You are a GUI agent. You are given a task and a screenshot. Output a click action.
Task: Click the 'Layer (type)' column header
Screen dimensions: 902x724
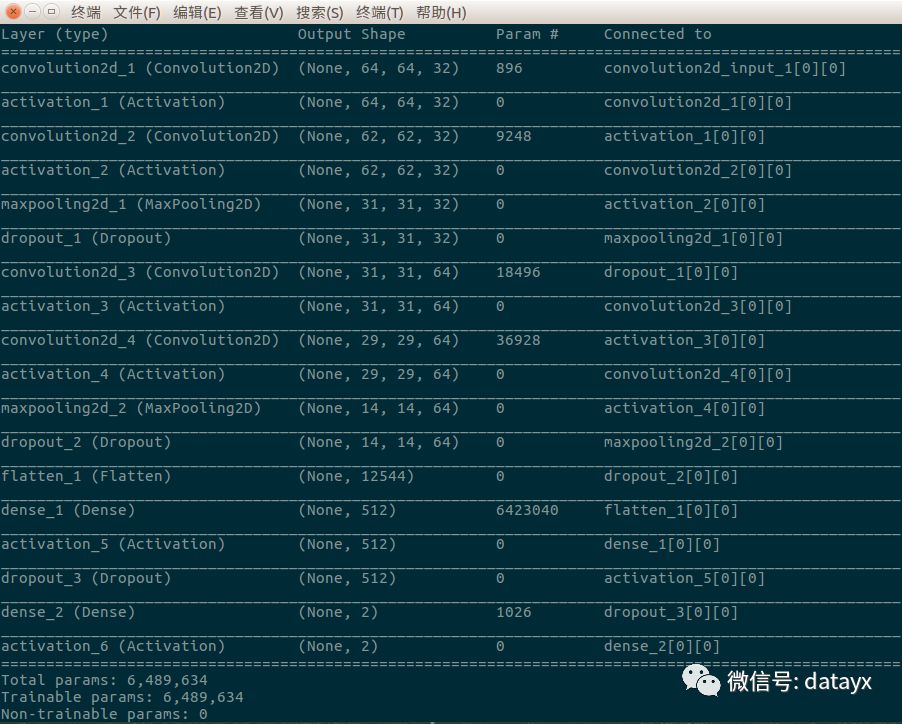55,35
